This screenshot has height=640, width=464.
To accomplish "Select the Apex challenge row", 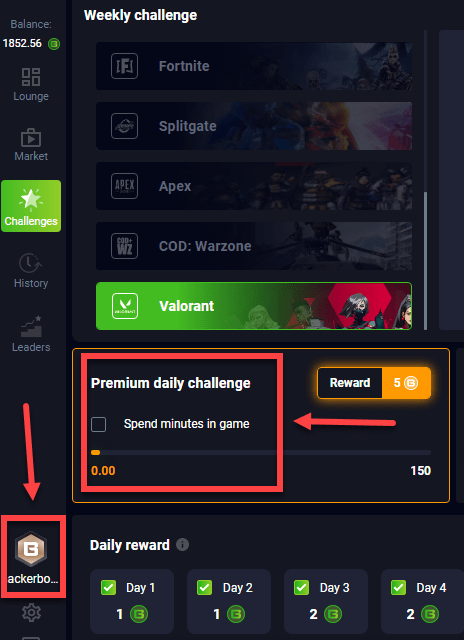I will pyautogui.click(x=254, y=186).
